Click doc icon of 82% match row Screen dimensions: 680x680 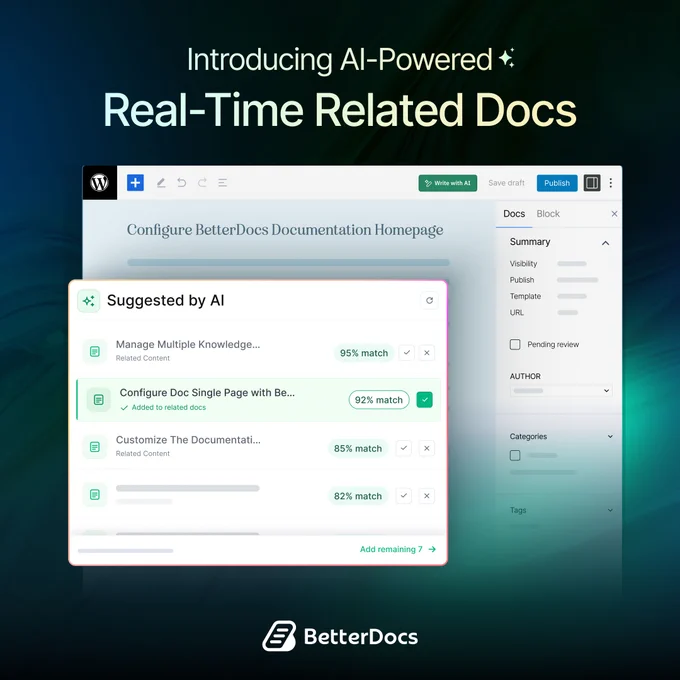pyautogui.click(x=95, y=494)
